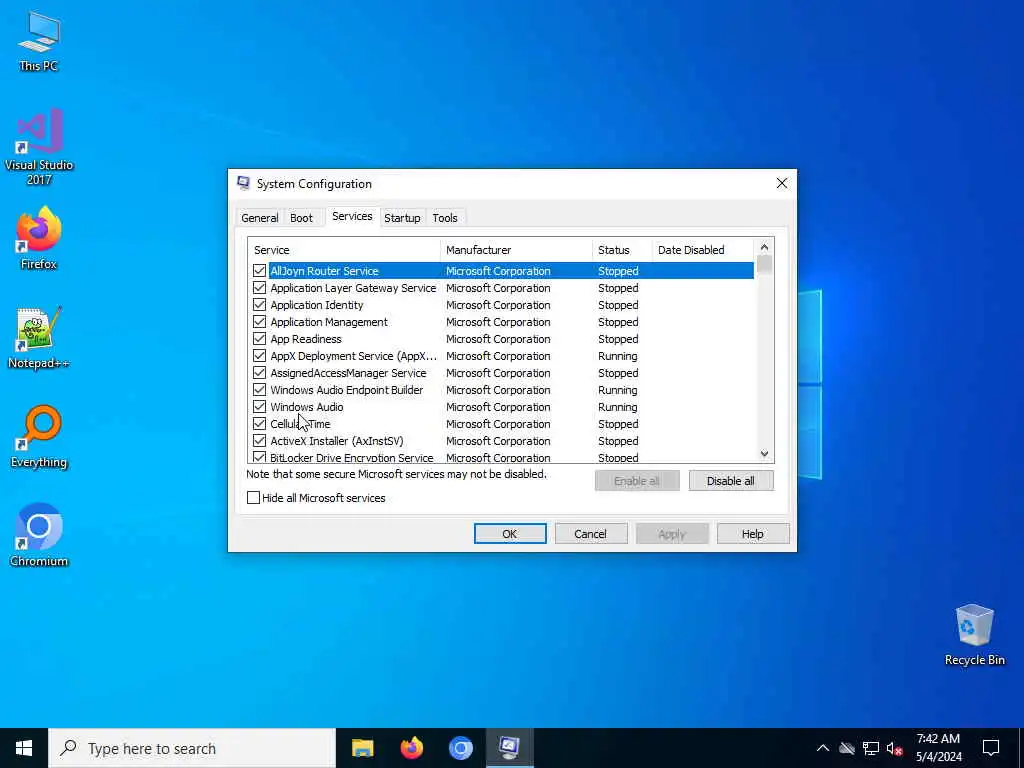Viewport: 1024px width, 768px height.
Task: Open the cloud sync tray icon
Action: click(847, 748)
